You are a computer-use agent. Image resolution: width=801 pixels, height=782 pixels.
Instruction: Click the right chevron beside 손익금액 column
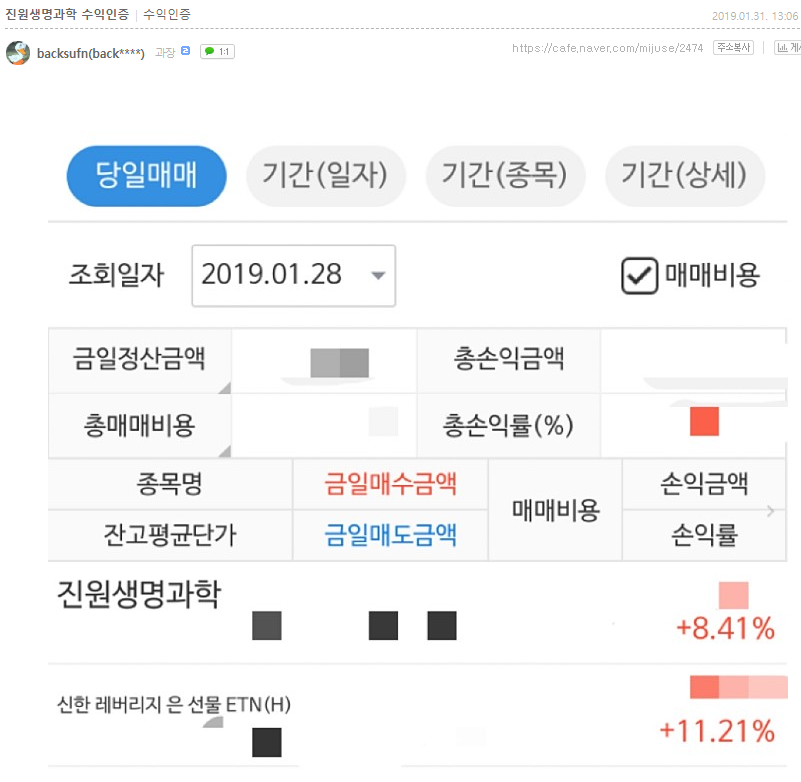point(770,510)
